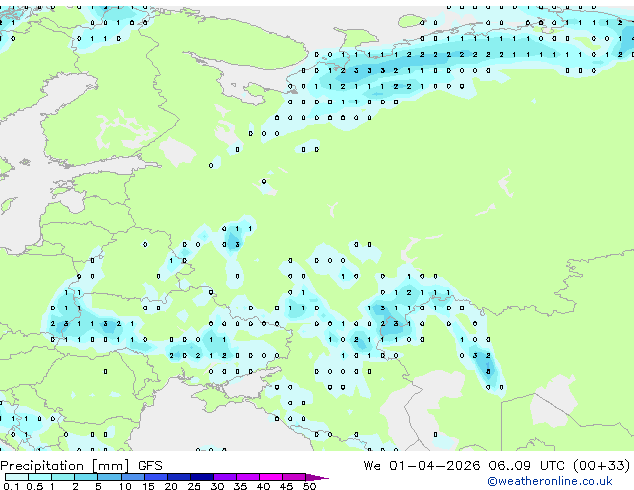Select the 20–25 mm legend swatch
Viewport: 634px width, 490px height.
(179, 477)
